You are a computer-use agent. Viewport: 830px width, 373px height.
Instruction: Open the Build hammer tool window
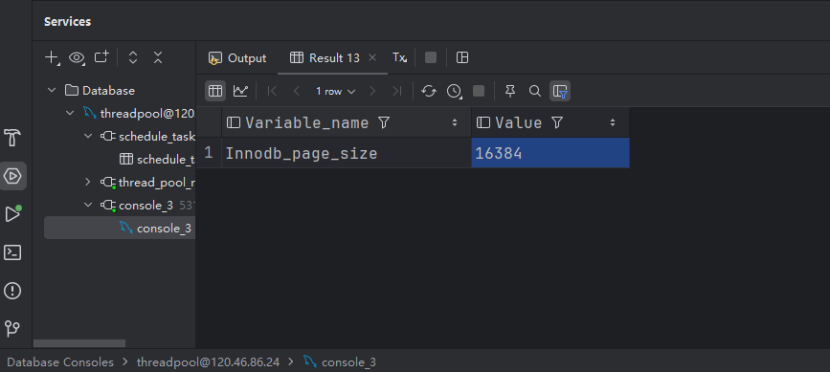click(12, 138)
